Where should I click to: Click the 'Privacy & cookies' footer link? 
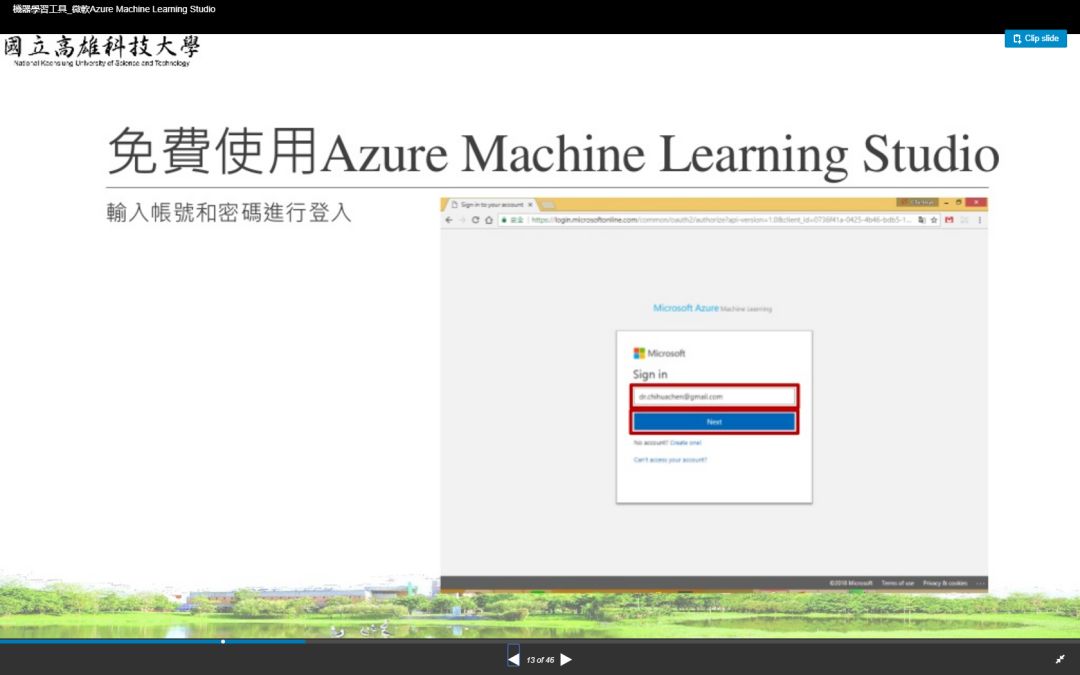pyautogui.click(x=945, y=583)
